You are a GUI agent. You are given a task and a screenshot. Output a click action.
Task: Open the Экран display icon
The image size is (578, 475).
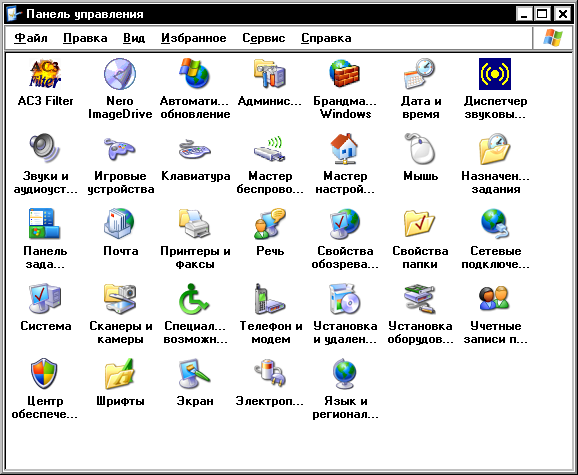(x=195, y=374)
